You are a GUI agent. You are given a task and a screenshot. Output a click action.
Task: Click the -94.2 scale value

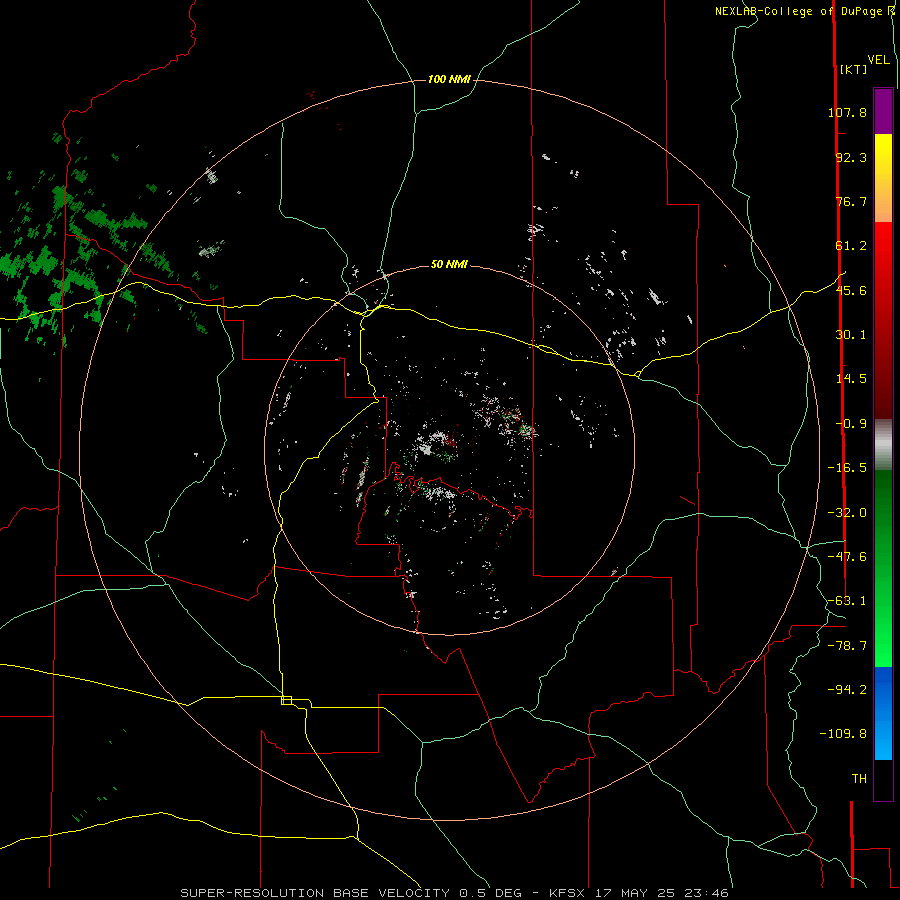(847, 690)
